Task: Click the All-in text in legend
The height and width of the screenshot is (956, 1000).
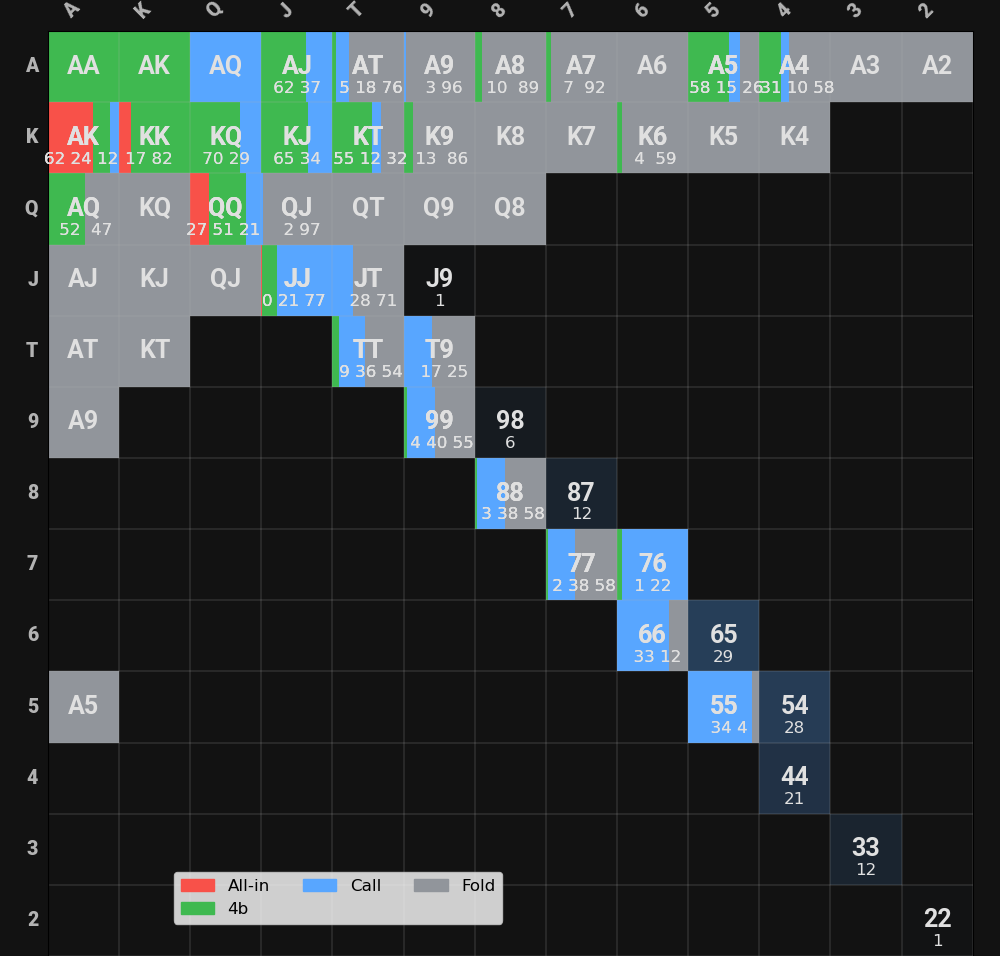Action: pos(248,885)
